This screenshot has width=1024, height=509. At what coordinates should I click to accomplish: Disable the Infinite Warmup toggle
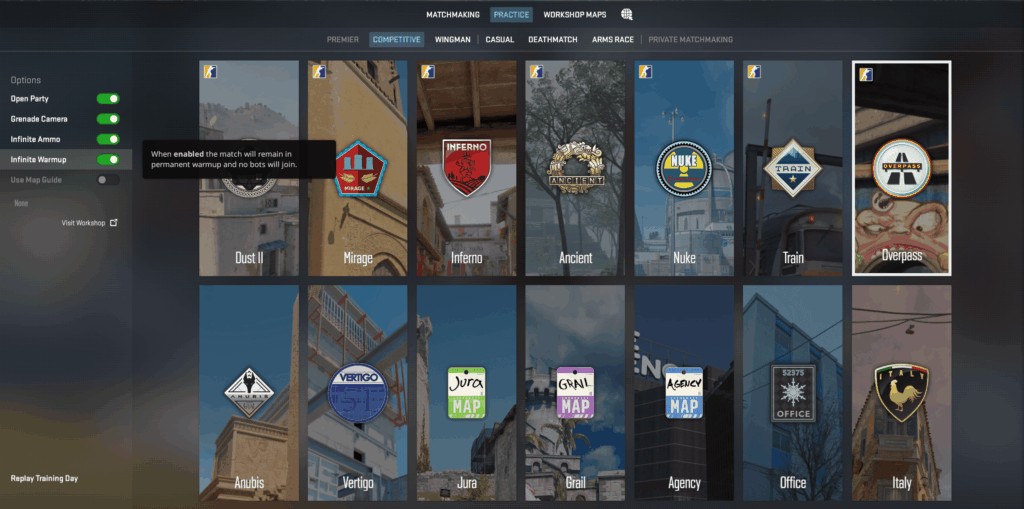tap(108, 159)
